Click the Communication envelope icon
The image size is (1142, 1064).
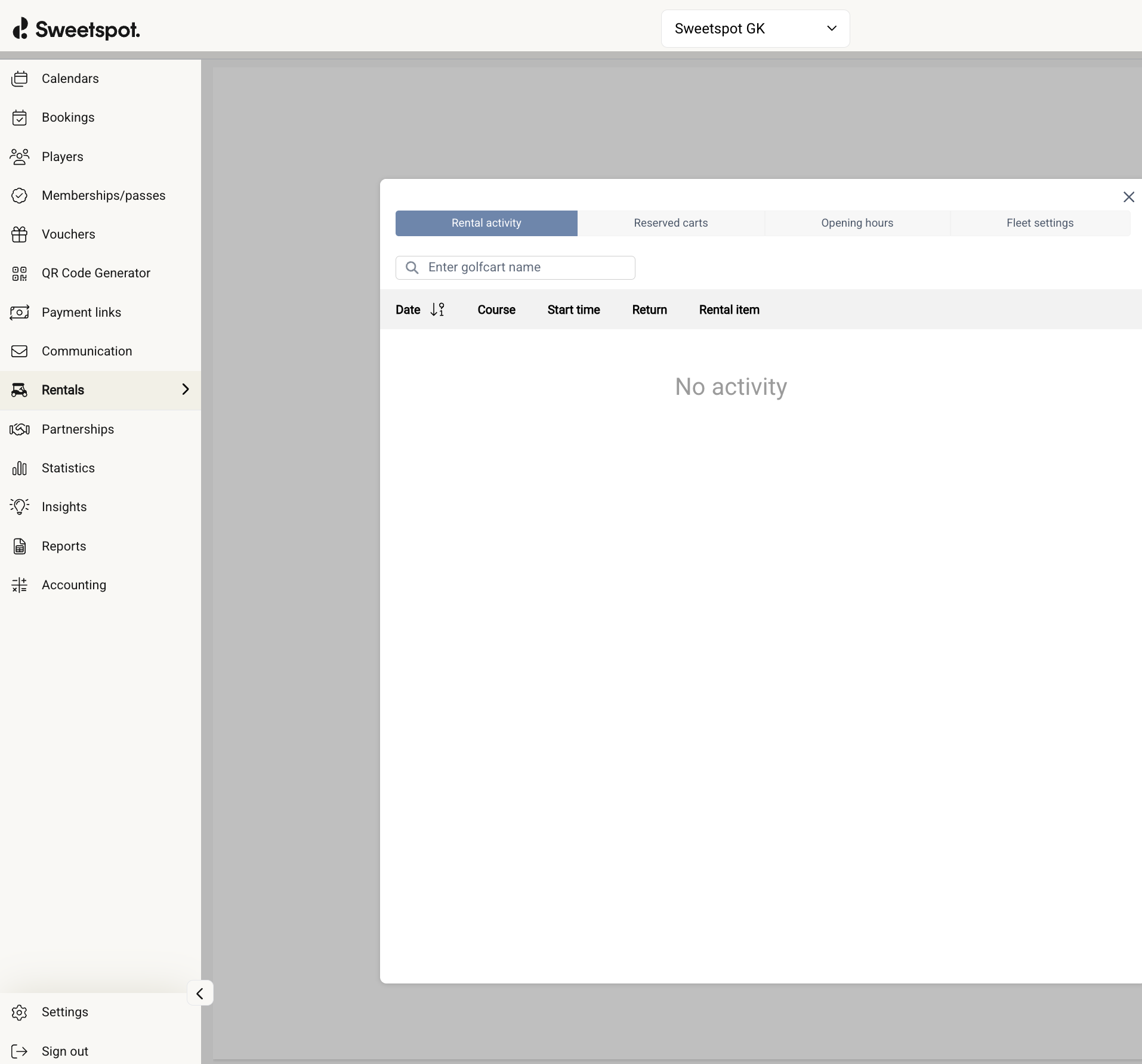click(20, 351)
